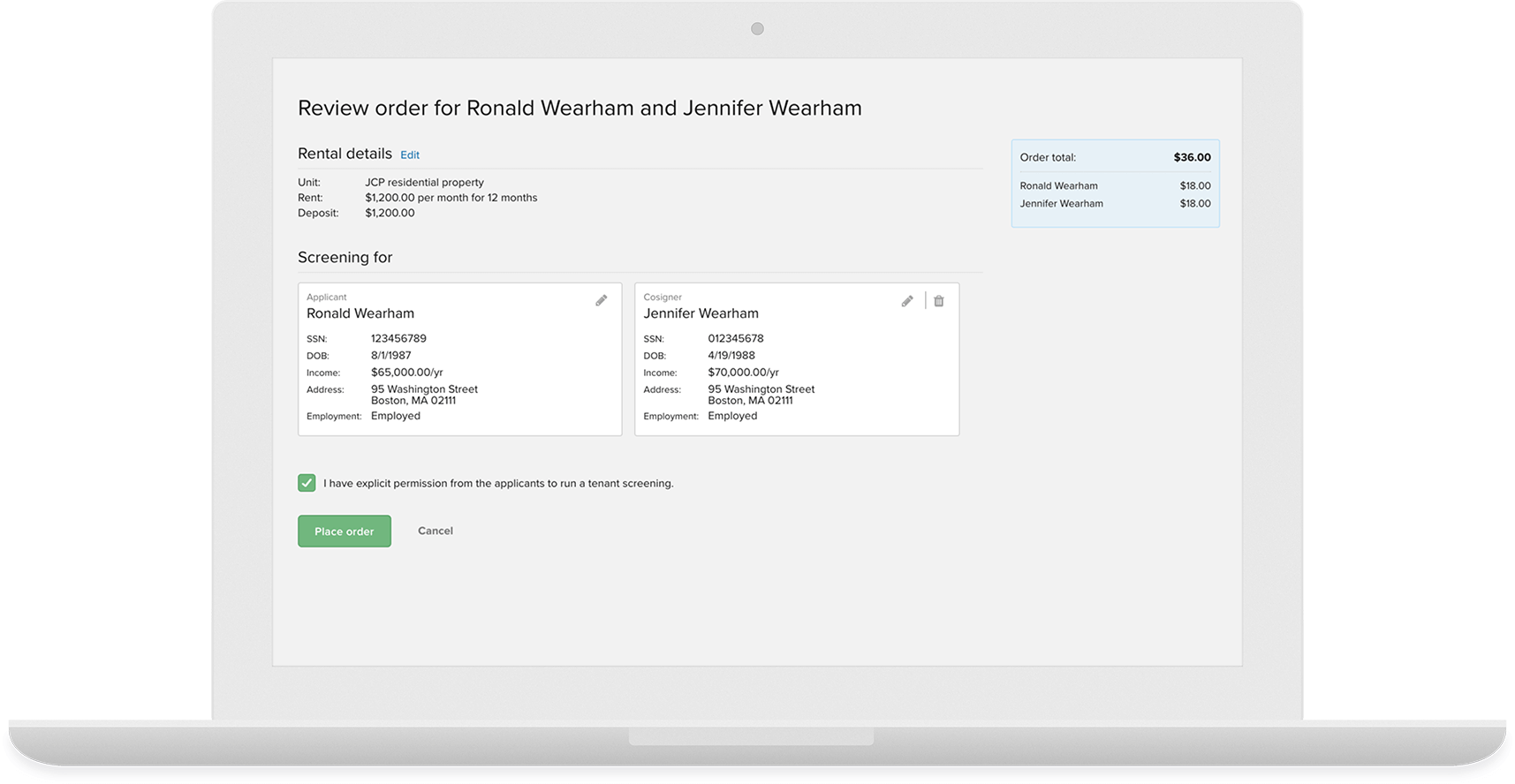Click the permission statement label text
This screenshot has height=784, width=1515.
pos(498,483)
